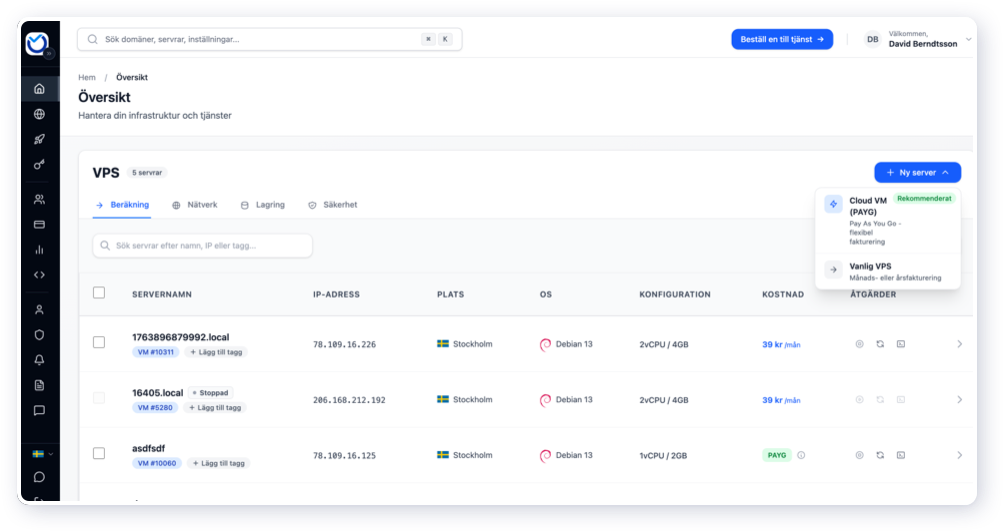This screenshot has width=1004, height=532.
Task: Expand the sidebar with the double-arrow toggle
Action: coord(49,54)
